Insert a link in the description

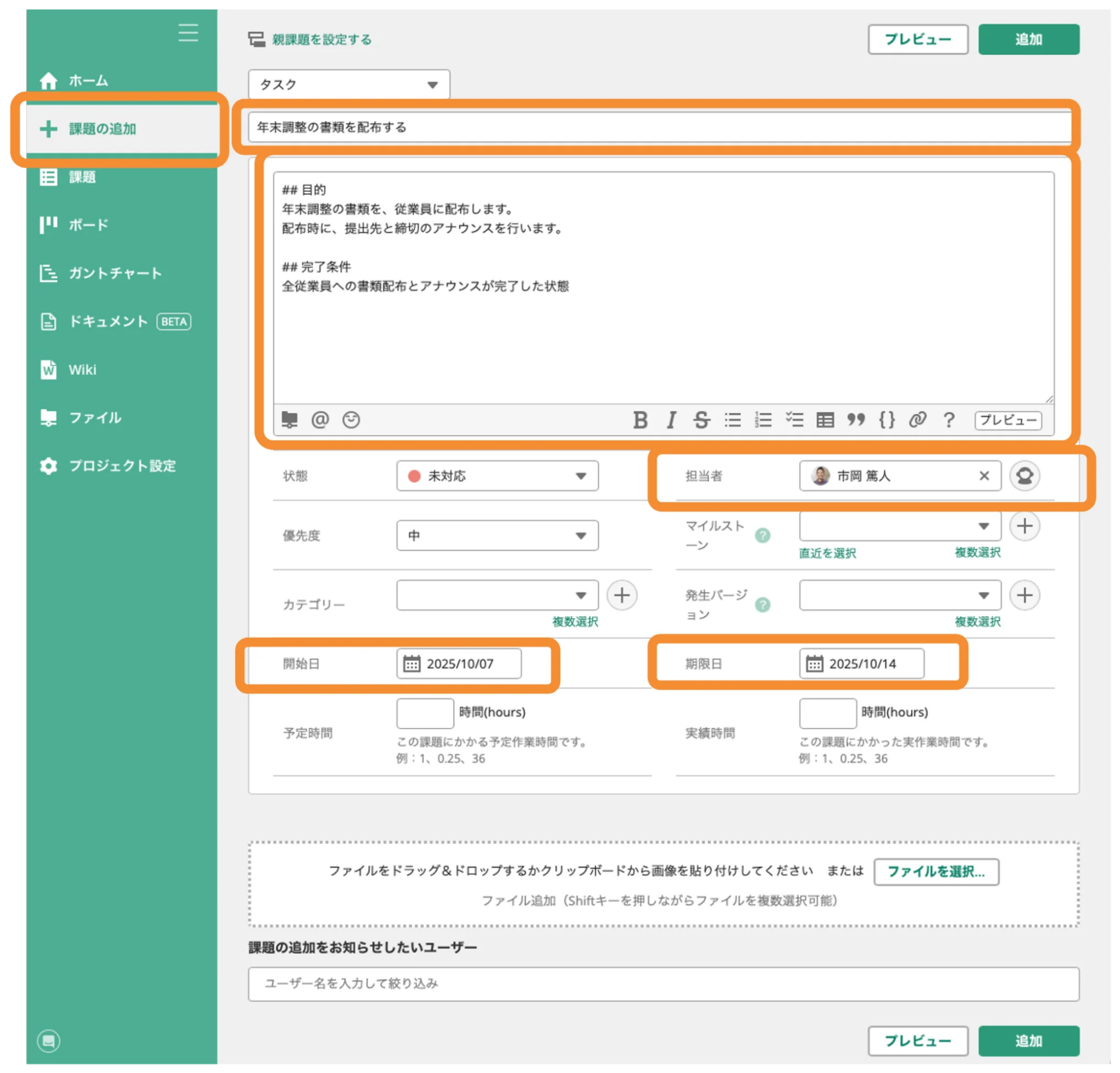pyautogui.click(x=918, y=419)
